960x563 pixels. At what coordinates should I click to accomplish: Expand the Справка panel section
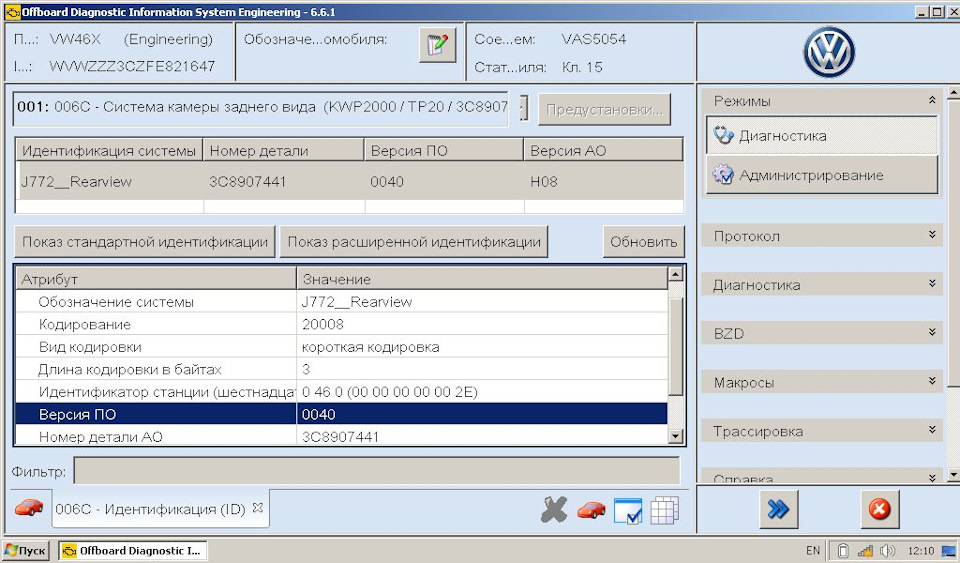(932, 478)
